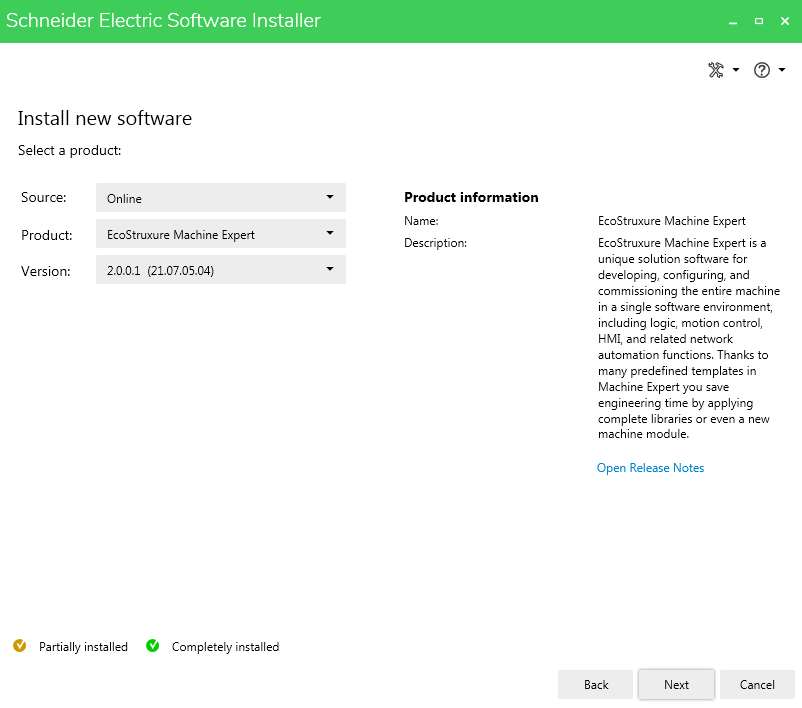Click the green Completely installed icon
802x708 pixels.
[x=153, y=646]
